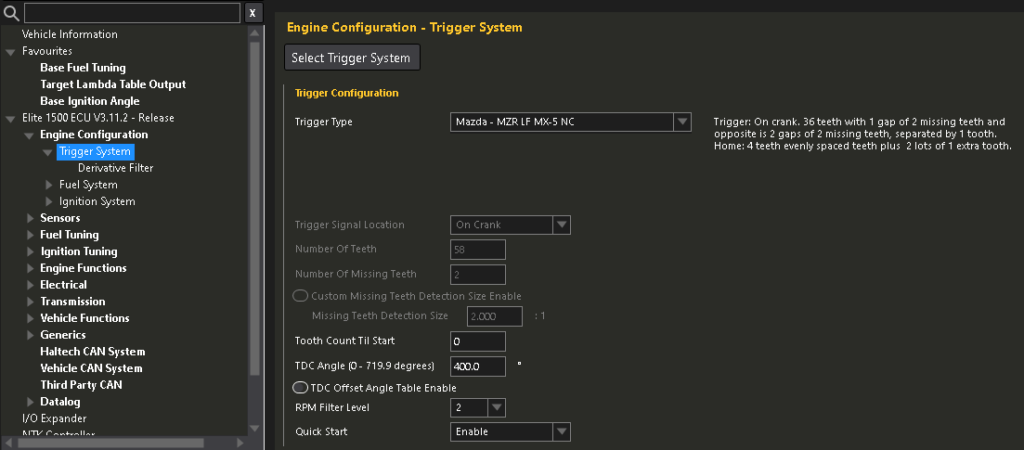Clear search with the X button
This screenshot has height=450, width=1024.
tap(253, 13)
